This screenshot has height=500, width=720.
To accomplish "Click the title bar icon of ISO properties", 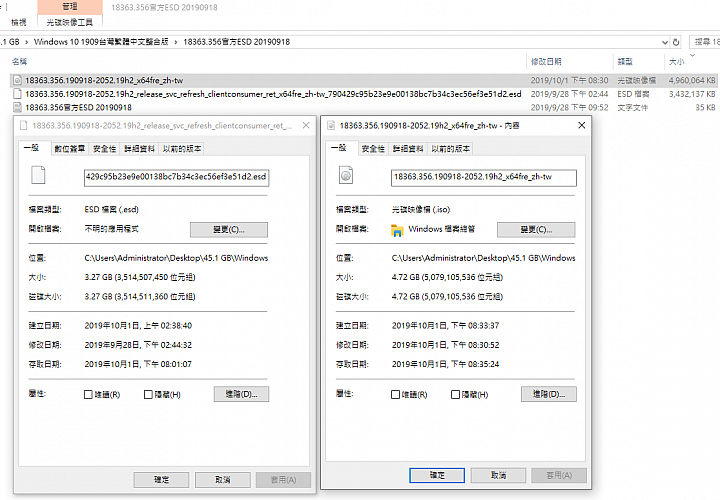I will tap(331, 125).
